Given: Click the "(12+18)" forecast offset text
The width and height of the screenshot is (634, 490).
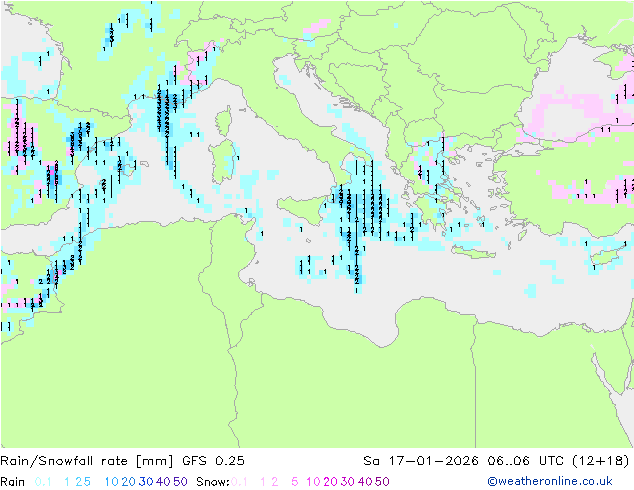Looking at the screenshot, I should 601,461.
